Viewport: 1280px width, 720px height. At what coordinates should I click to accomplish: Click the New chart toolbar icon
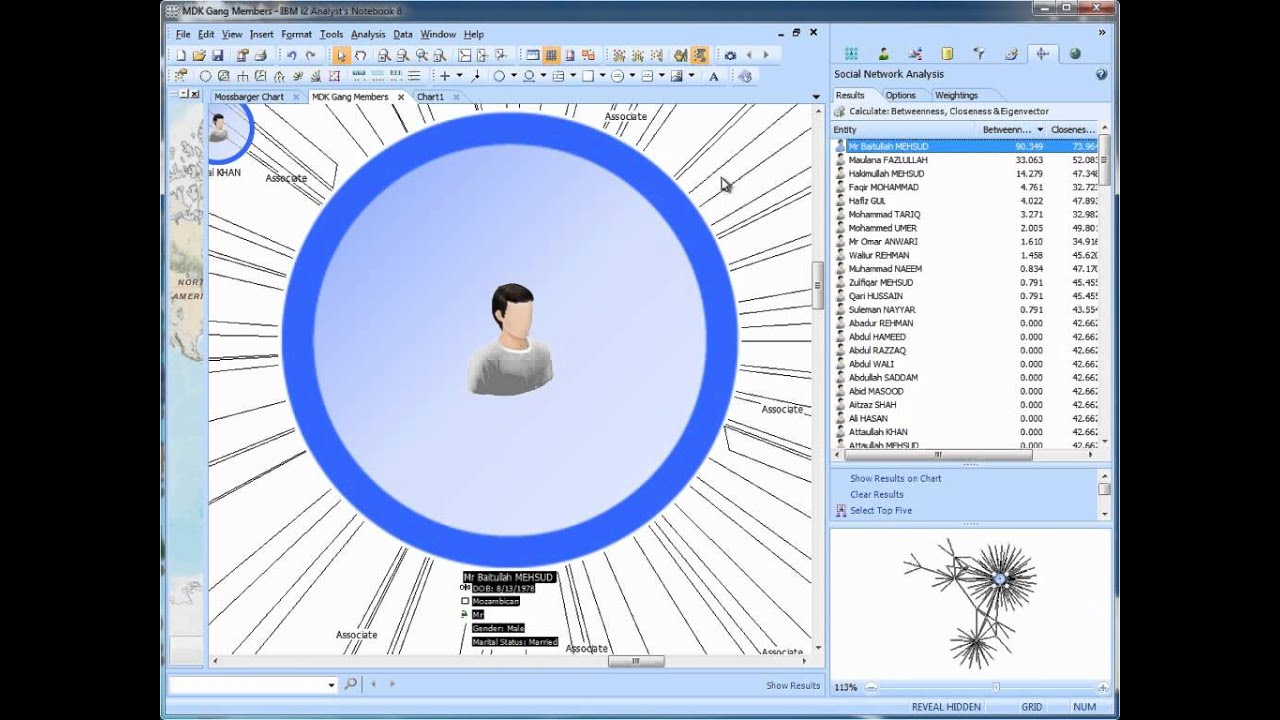pos(180,56)
